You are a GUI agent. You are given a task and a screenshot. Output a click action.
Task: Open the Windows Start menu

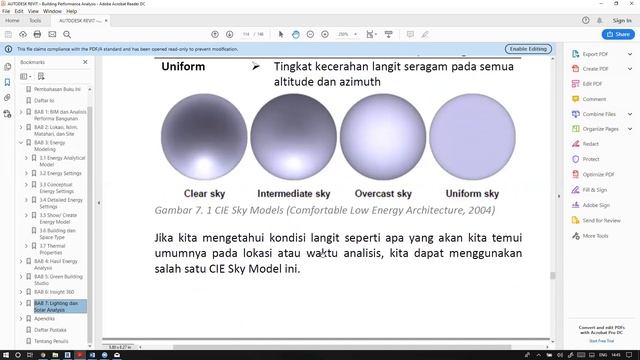[x=6, y=355]
